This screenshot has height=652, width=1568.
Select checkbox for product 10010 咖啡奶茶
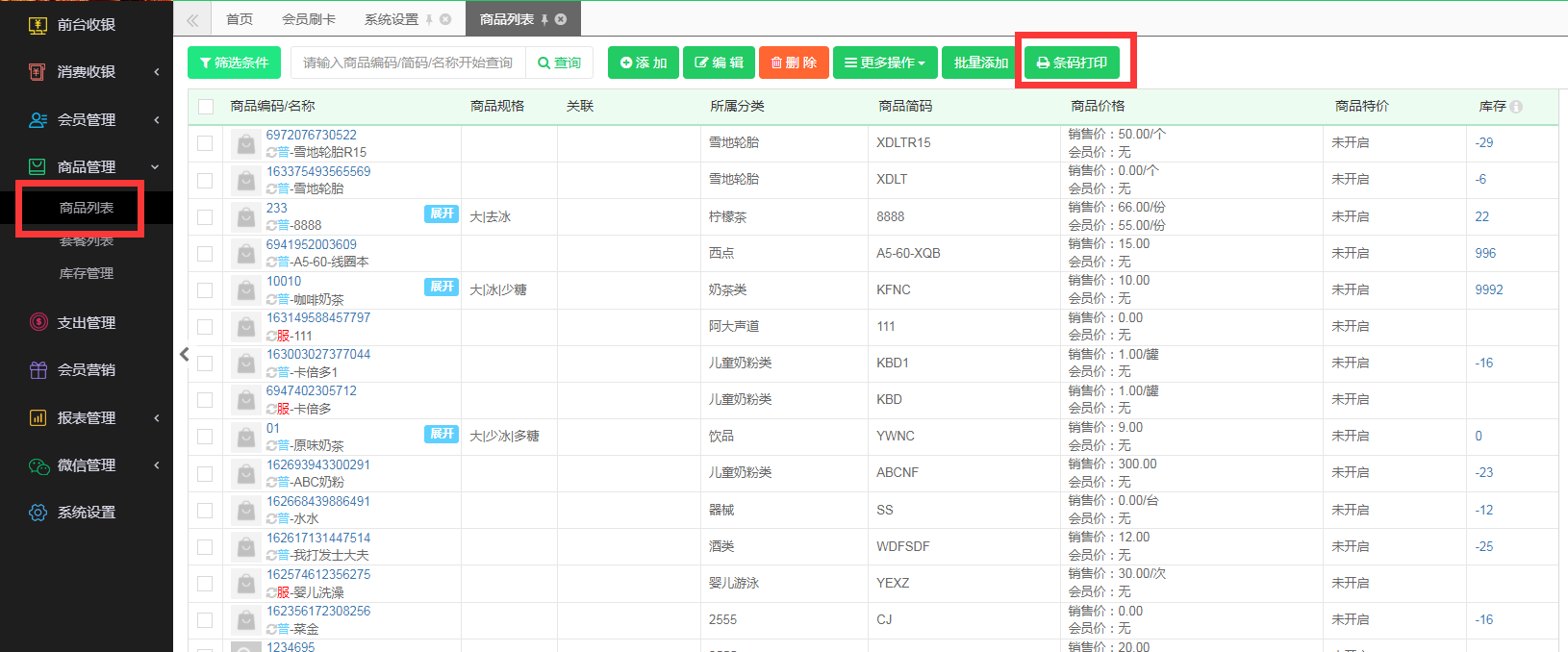point(205,290)
